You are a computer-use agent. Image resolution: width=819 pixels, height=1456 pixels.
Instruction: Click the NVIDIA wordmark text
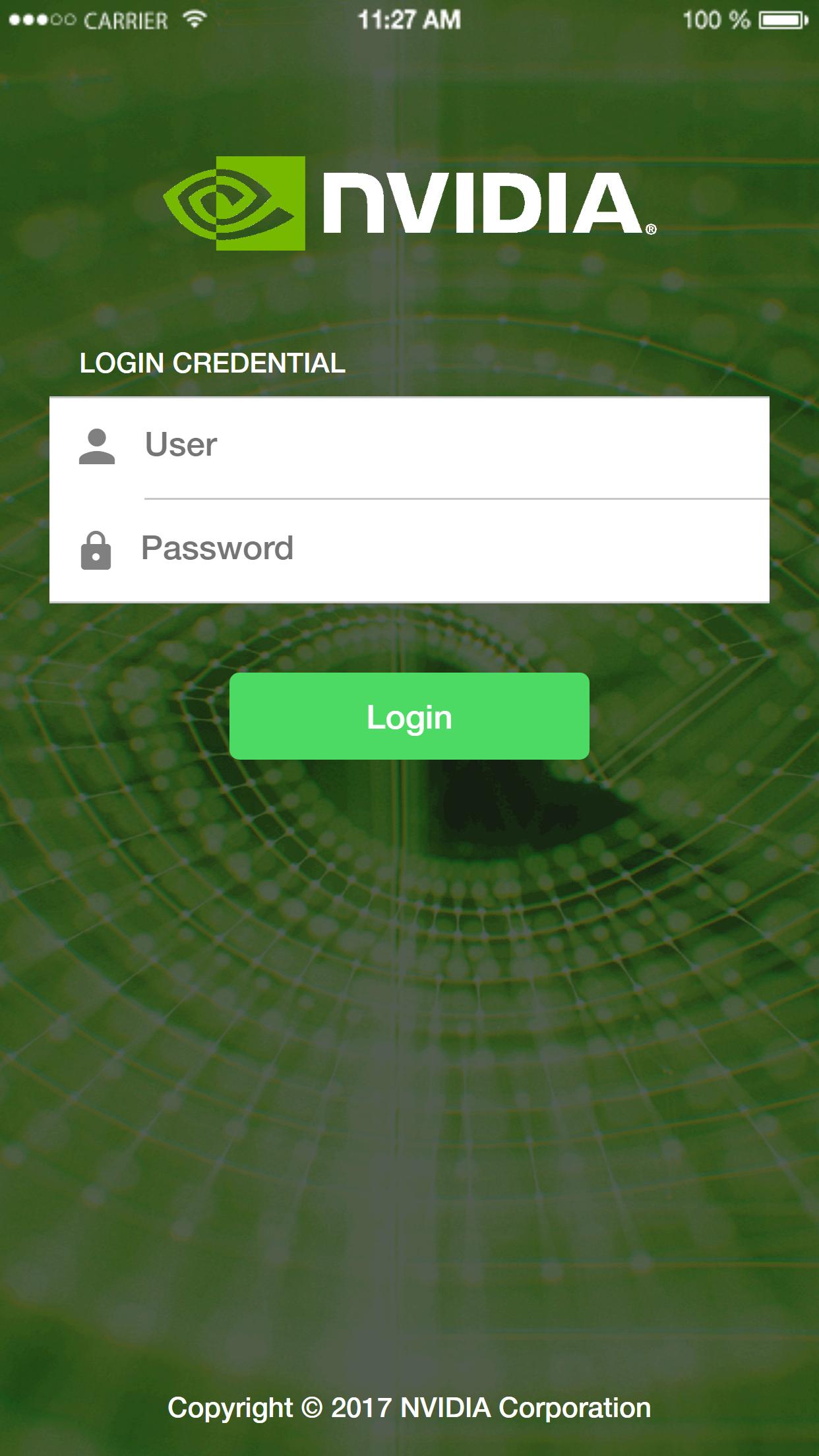pos(482,203)
